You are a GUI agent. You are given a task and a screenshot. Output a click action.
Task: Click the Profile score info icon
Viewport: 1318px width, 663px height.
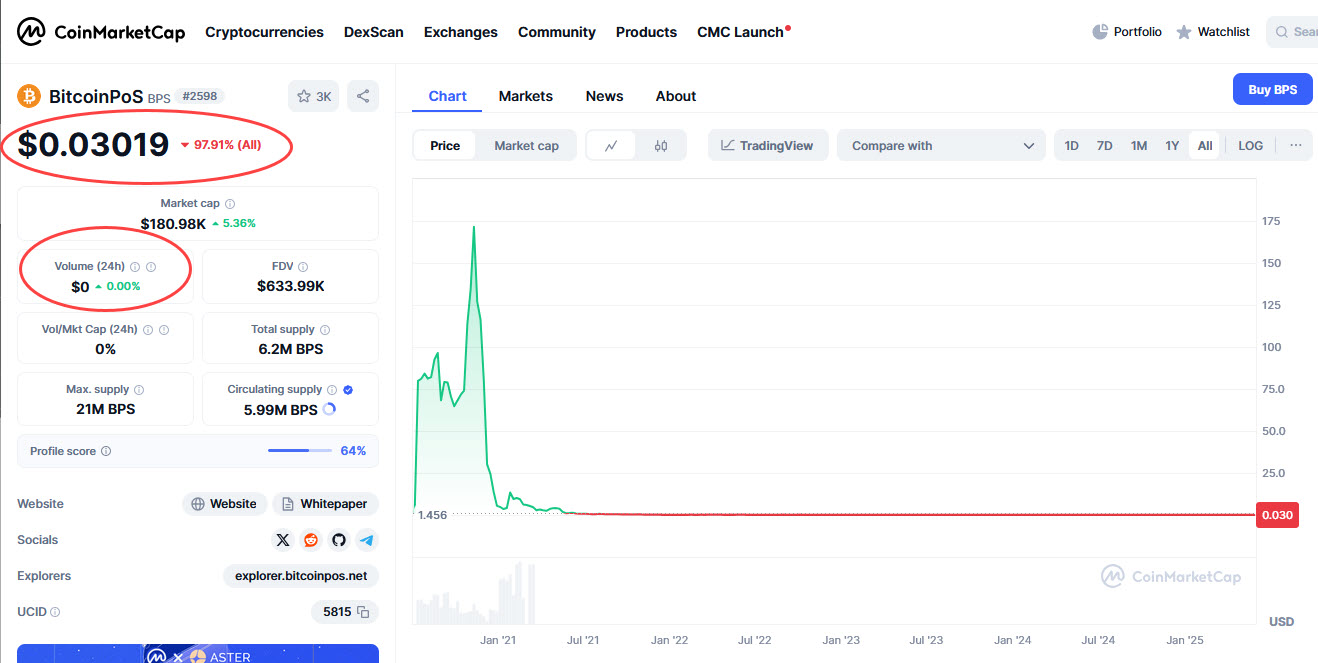coord(106,451)
